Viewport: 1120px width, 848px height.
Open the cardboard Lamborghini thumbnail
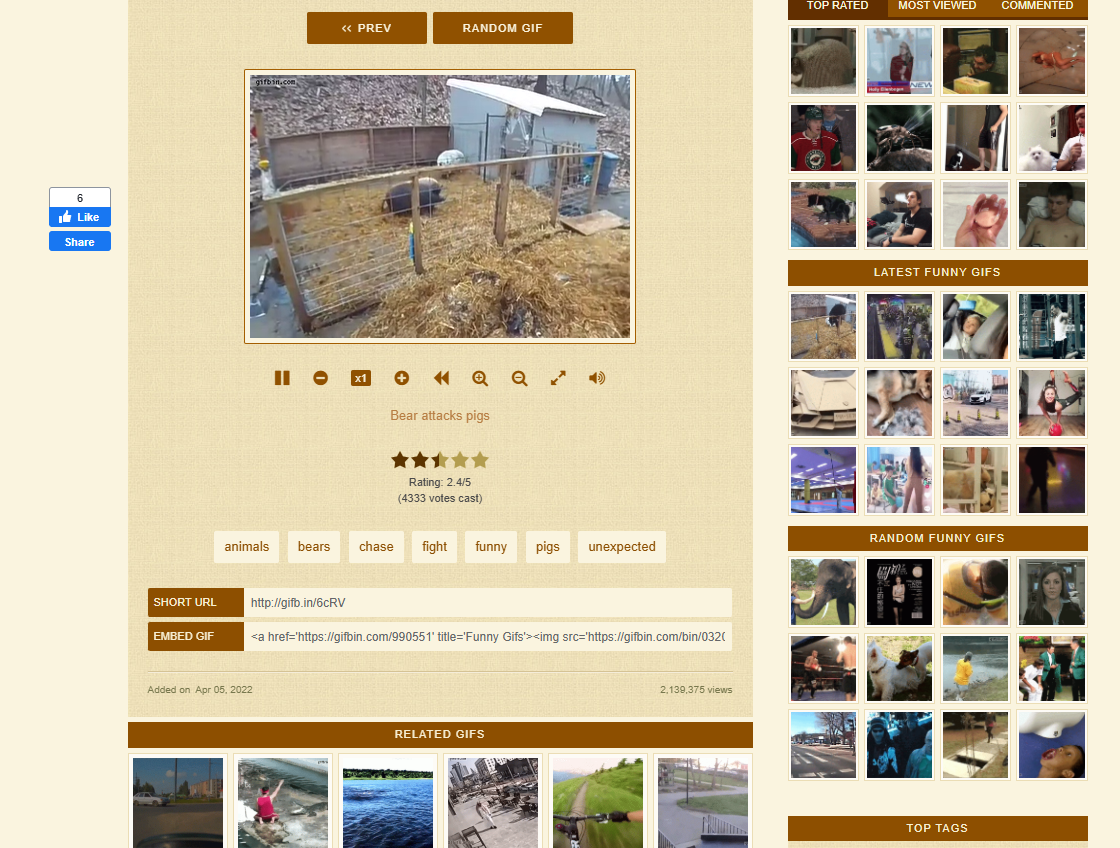(824, 403)
